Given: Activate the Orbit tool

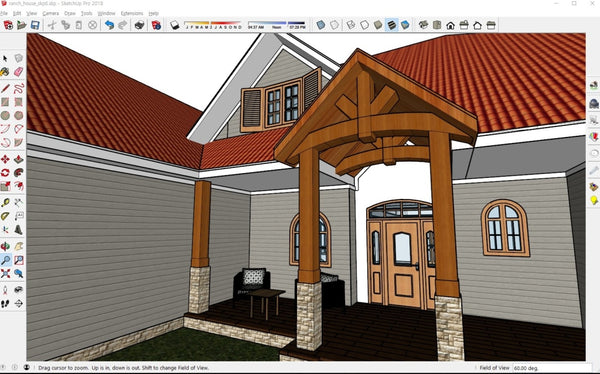Looking at the screenshot, I should click(5, 246).
